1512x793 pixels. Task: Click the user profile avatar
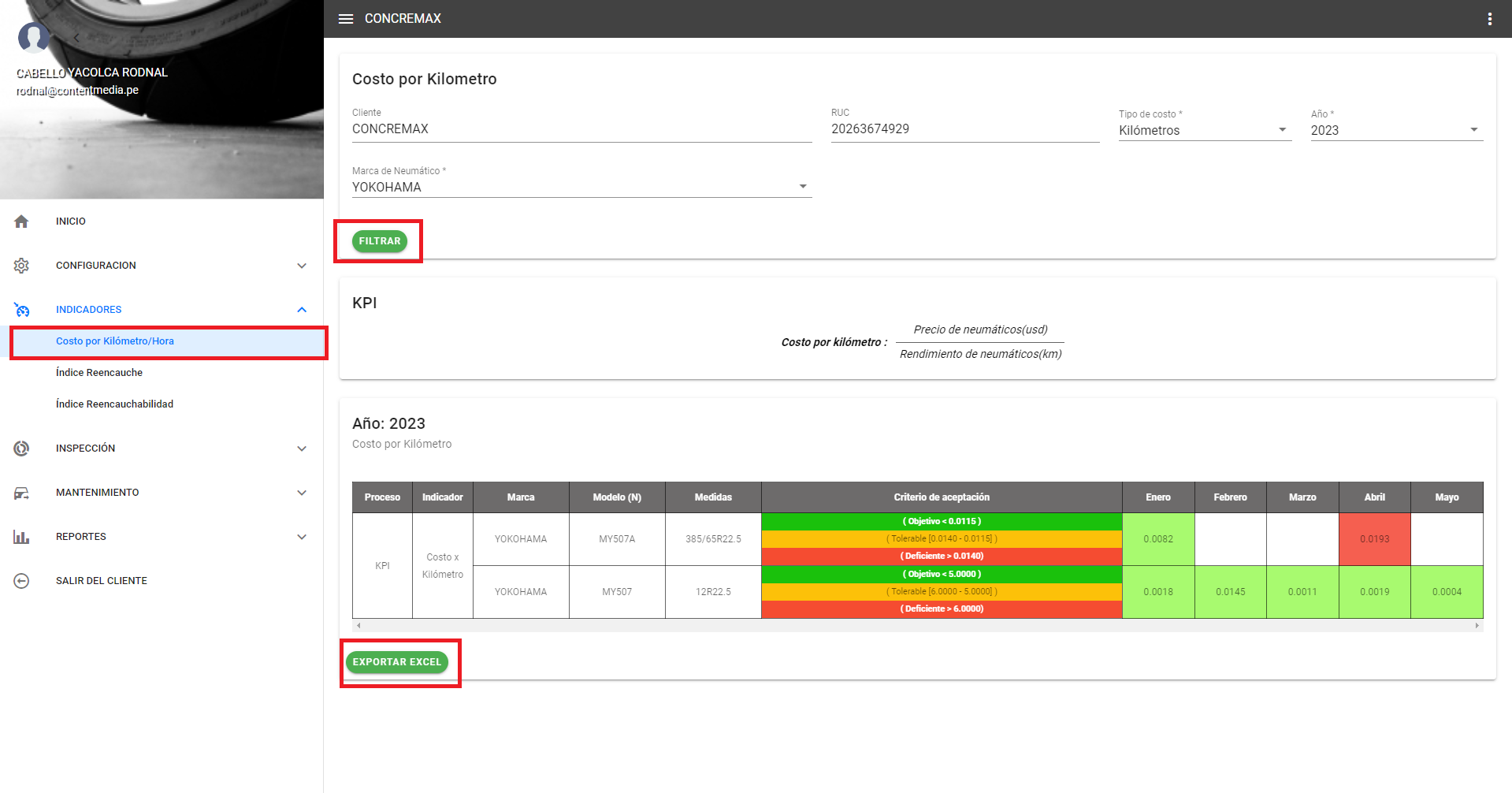[33, 36]
